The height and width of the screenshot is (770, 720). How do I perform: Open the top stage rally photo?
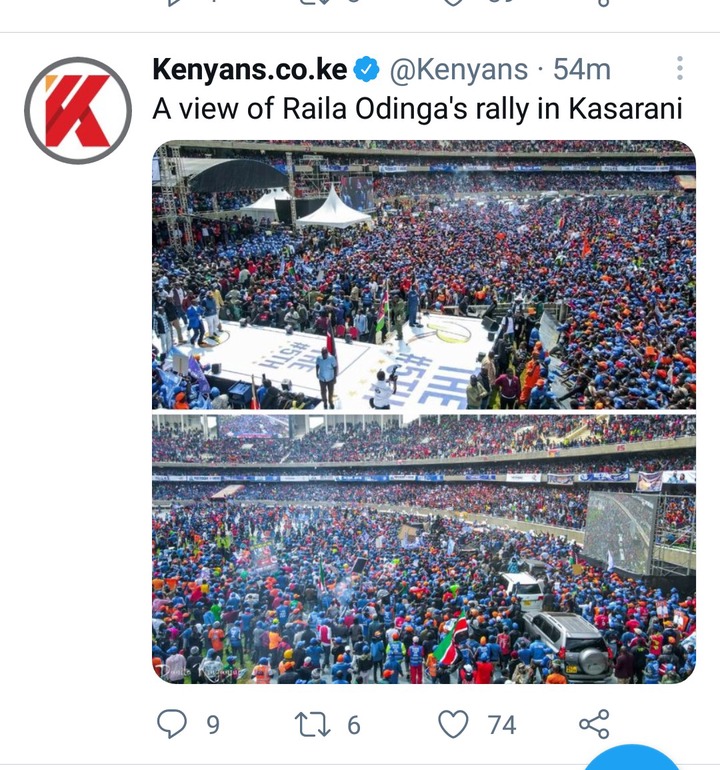click(424, 275)
